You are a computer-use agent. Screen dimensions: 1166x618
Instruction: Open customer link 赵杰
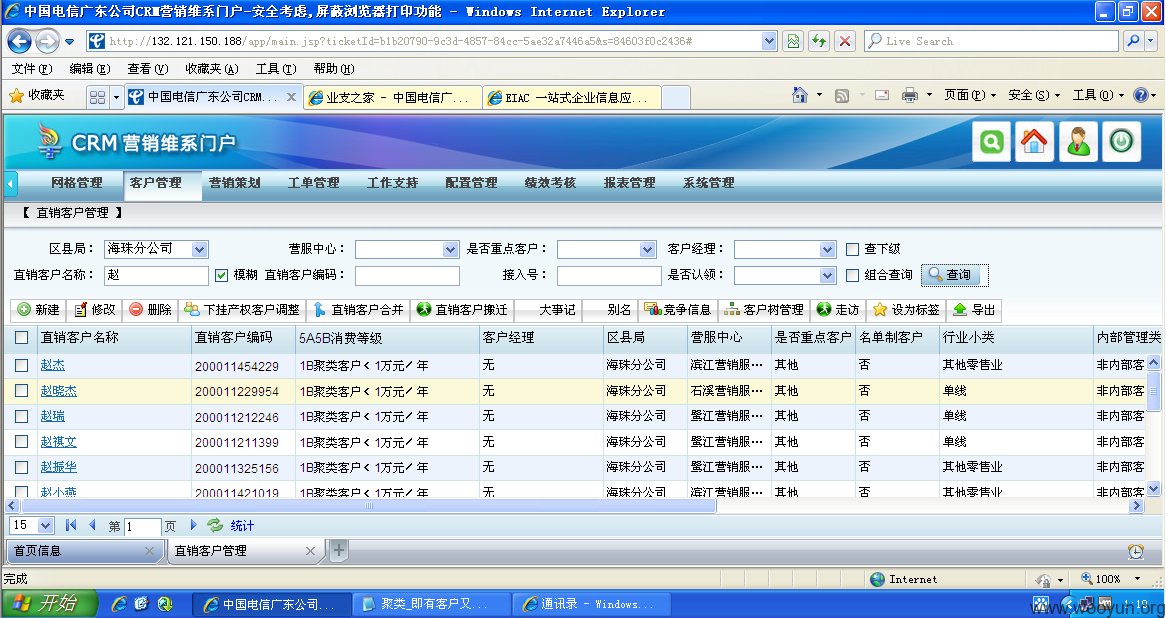pos(53,365)
